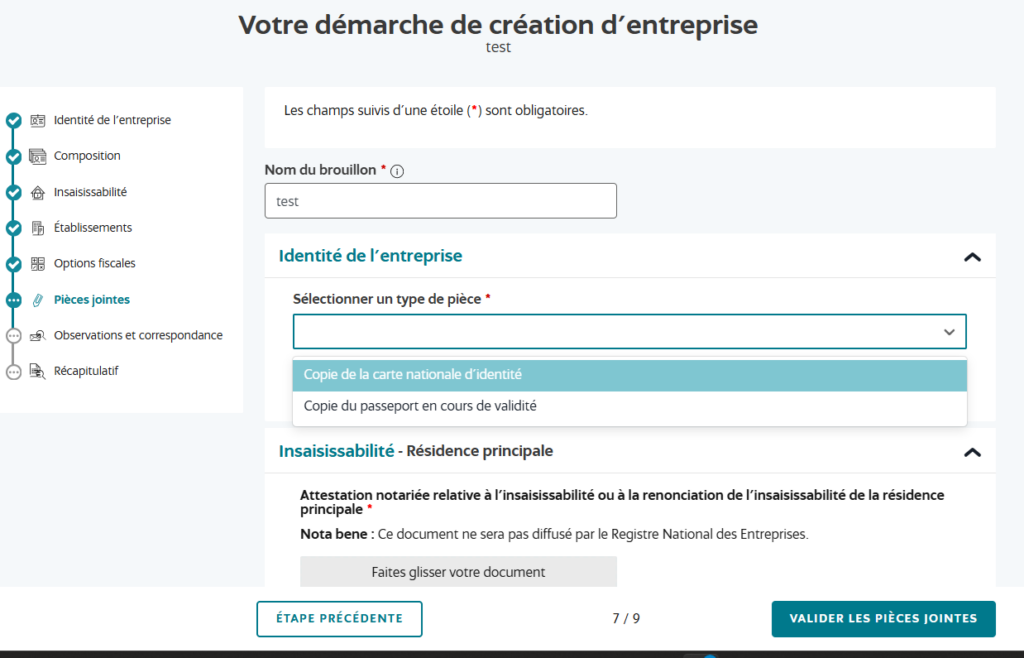1024x658 pixels.
Task: Select the Pièces jointes step
Action: [91, 300]
